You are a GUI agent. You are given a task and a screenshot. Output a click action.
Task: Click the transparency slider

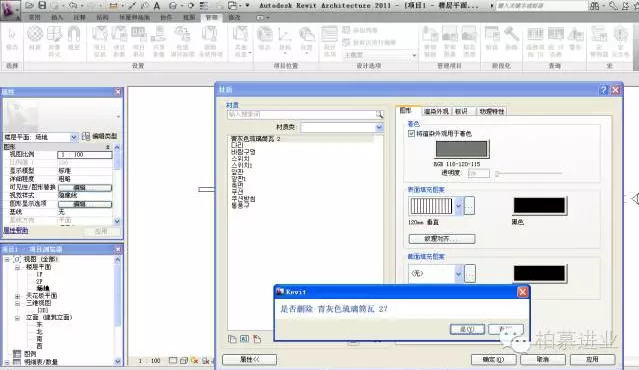(529, 174)
